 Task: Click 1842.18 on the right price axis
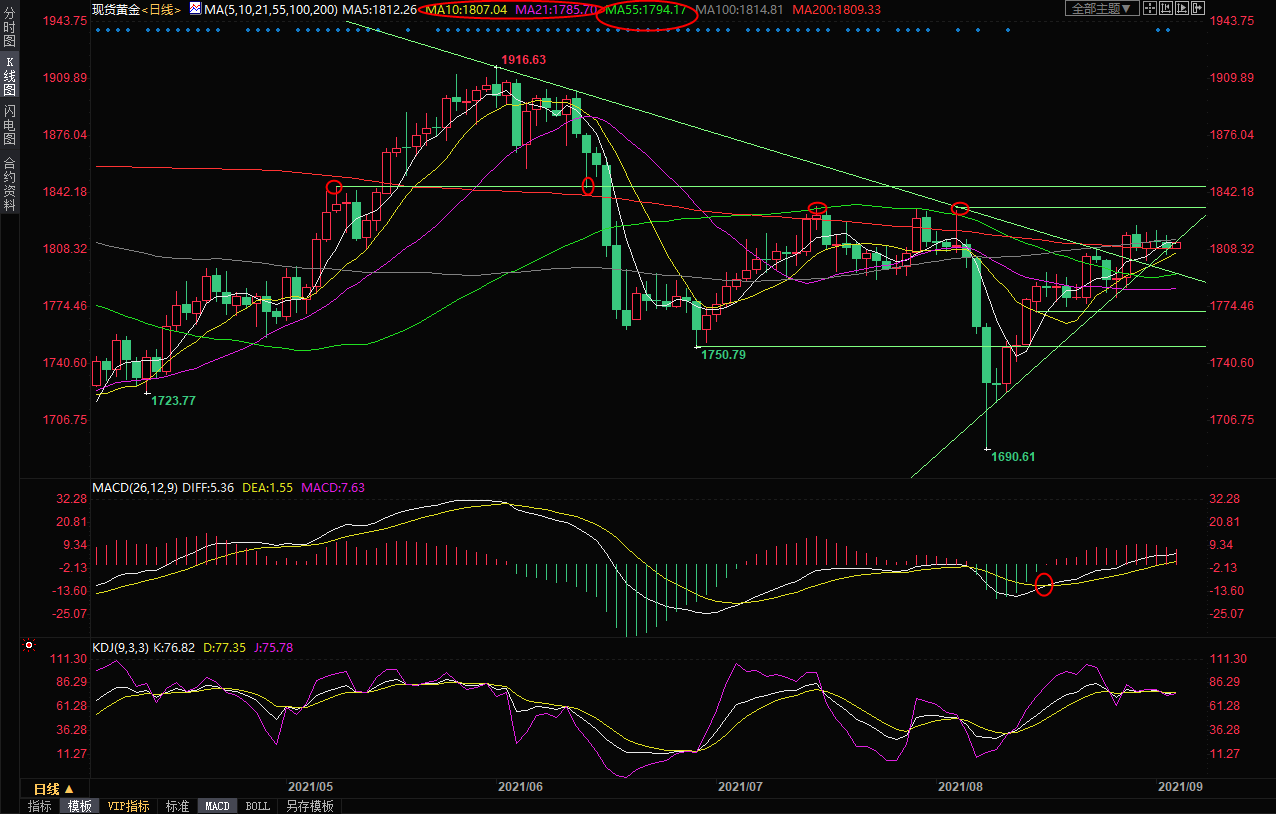[1234, 192]
